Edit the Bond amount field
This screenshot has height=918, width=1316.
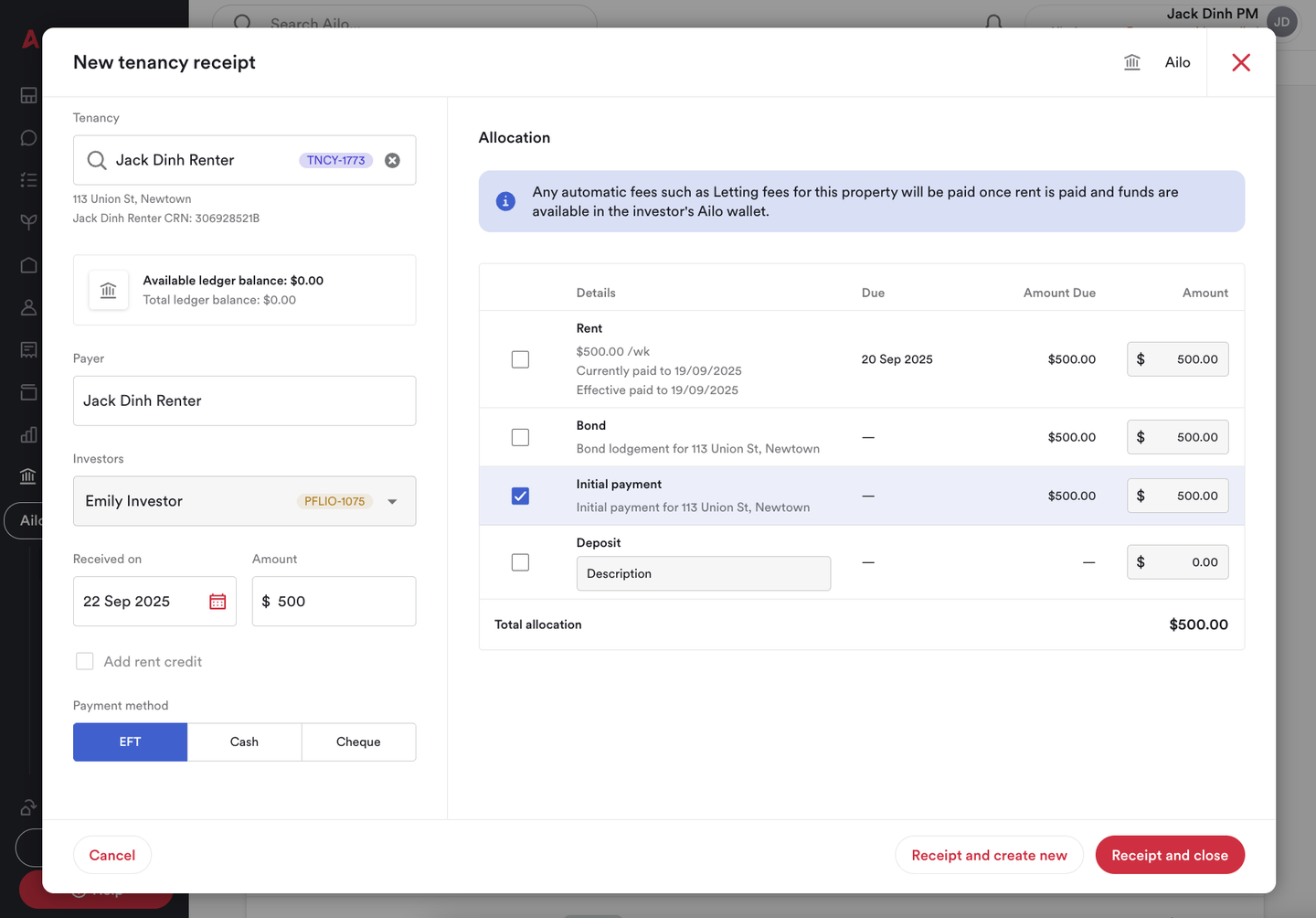tap(1177, 437)
